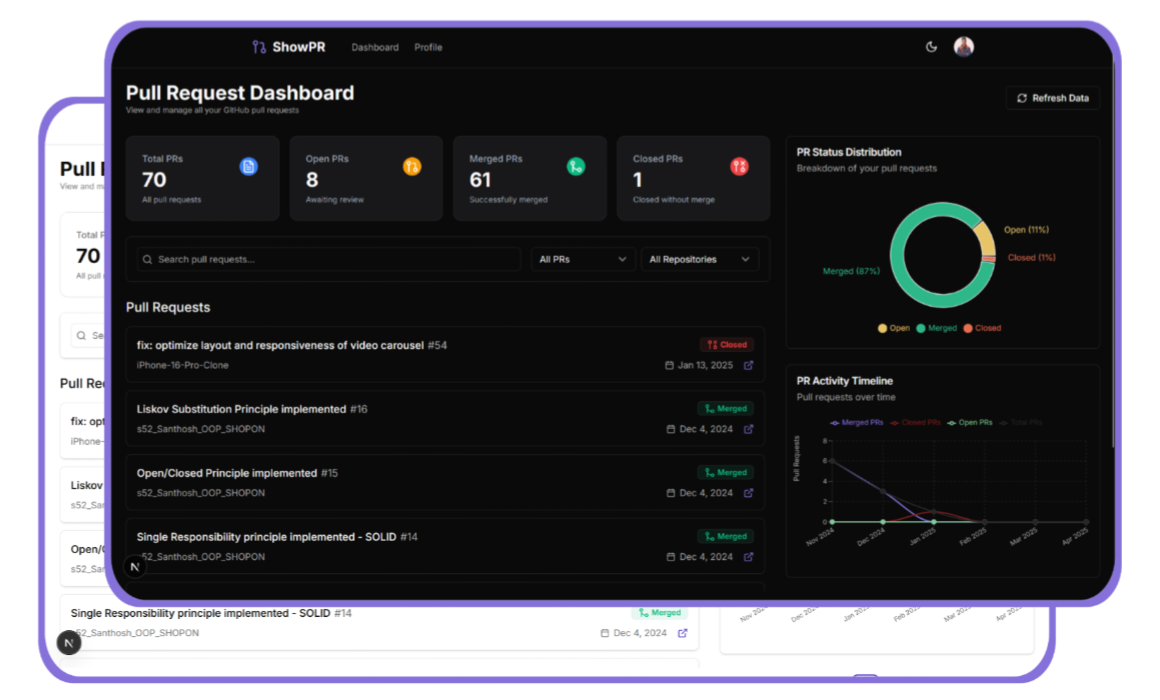The width and height of the screenshot is (1160, 700).
Task: Click the calendar icon on Liskov PR #16 row
Action: [x=671, y=428]
